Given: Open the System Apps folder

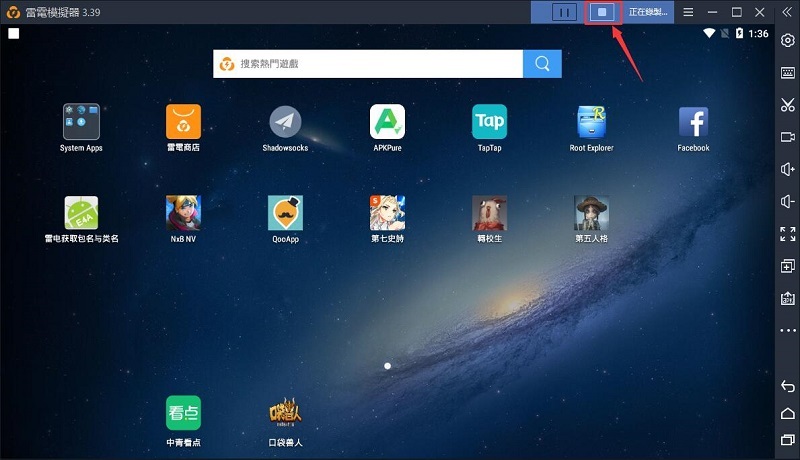Looking at the screenshot, I should (81, 122).
